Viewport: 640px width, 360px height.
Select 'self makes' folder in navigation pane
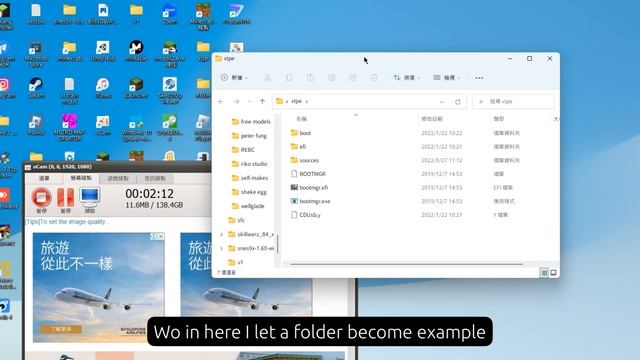tap(249, 178)
